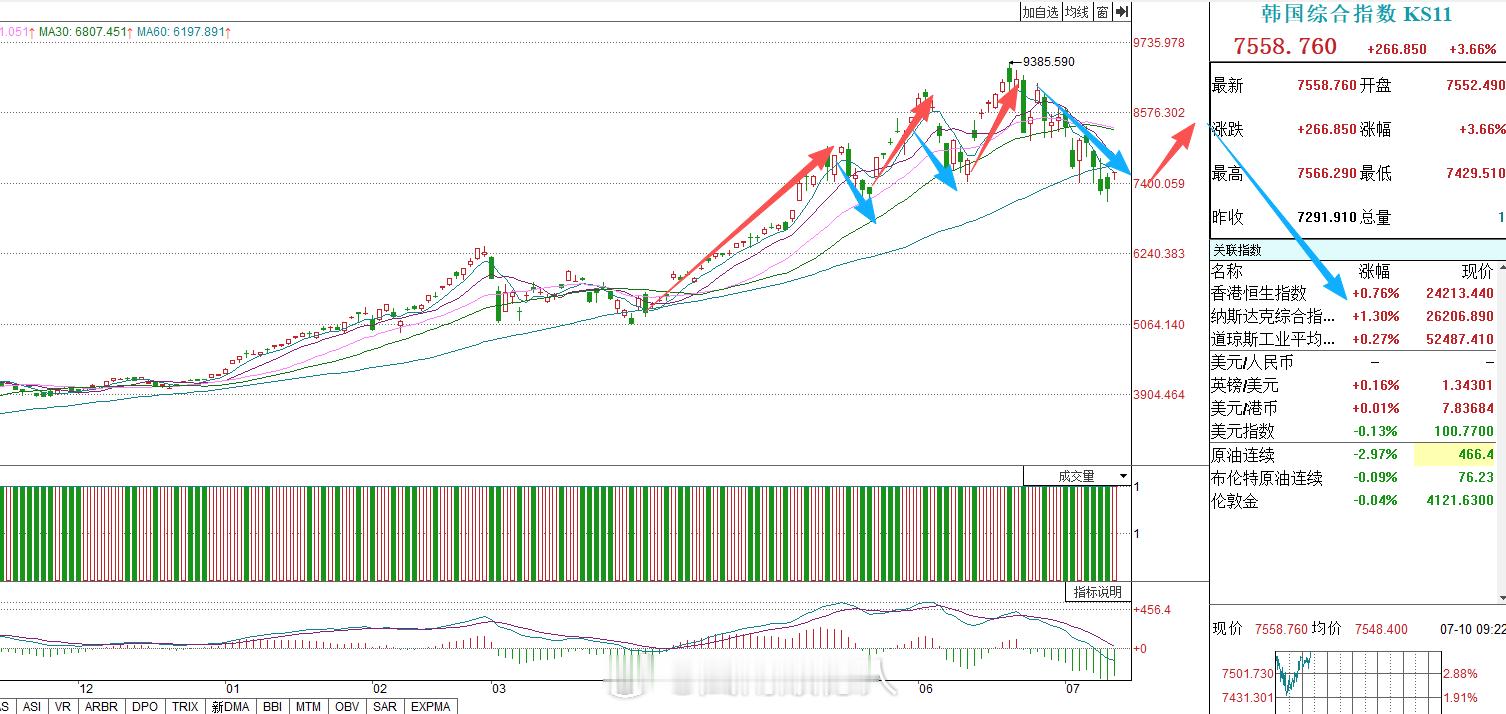Screen dimensions: 1506x714
Task: Switch to the SAR indicator tab
Action: pos(385,706)
